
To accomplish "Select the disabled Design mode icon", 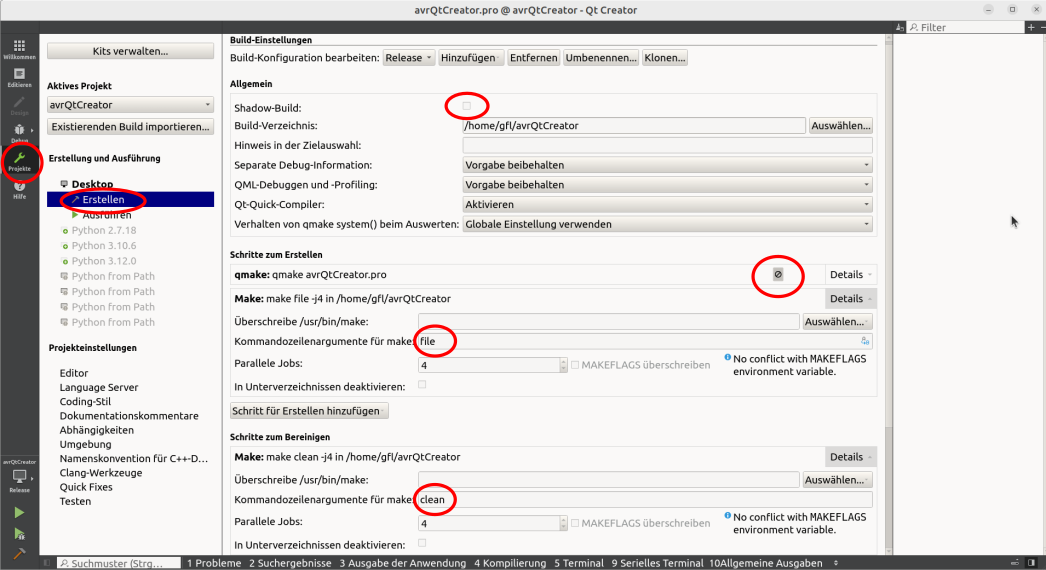I will [19, 105].
